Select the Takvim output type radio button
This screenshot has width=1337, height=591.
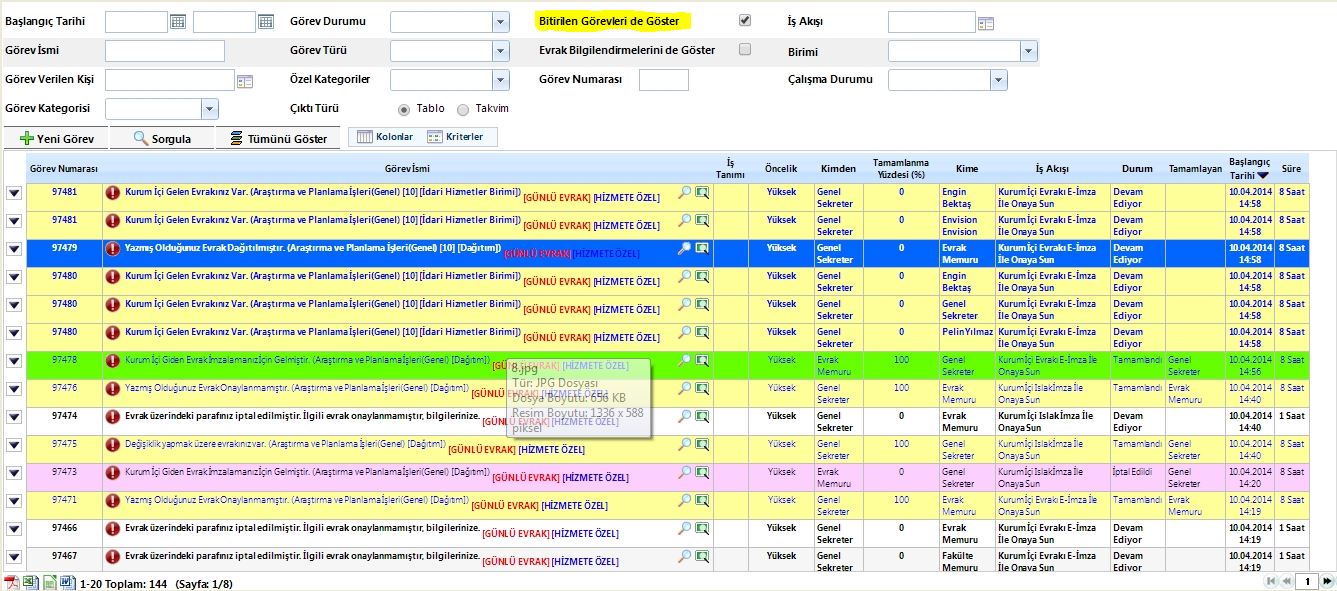pos(463,110)
